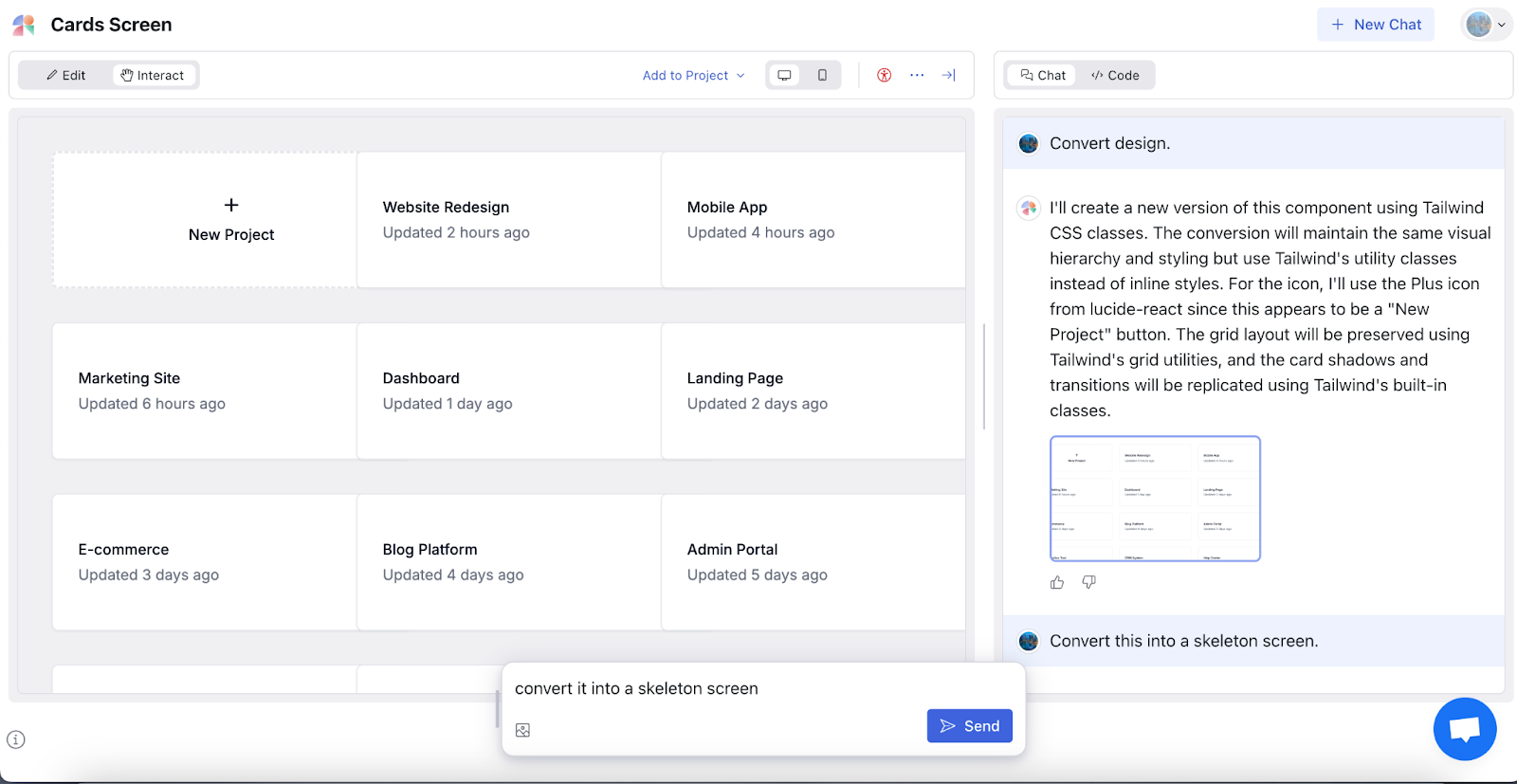Click 'Updated 2 hours ago' text
Viewport: 1517px width, 784px height.
pyautogui.click(x=456, y=232)
